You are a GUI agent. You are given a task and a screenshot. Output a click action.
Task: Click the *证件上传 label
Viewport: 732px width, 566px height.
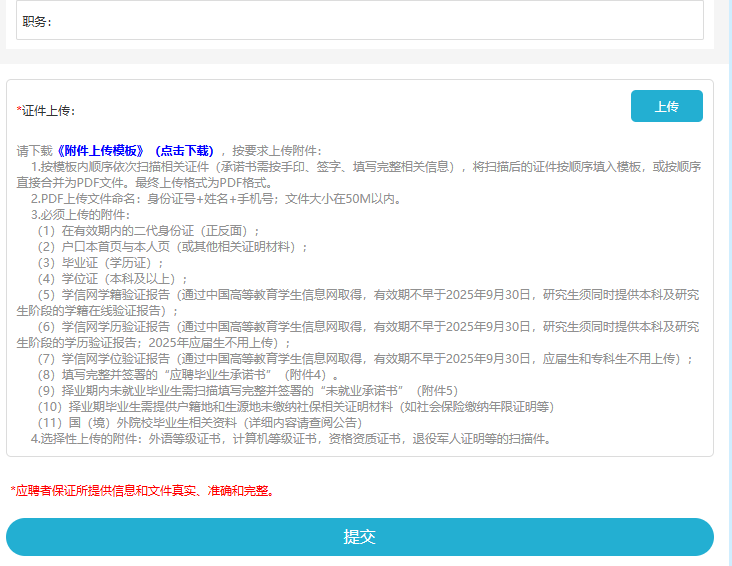(x=46, y=110)
